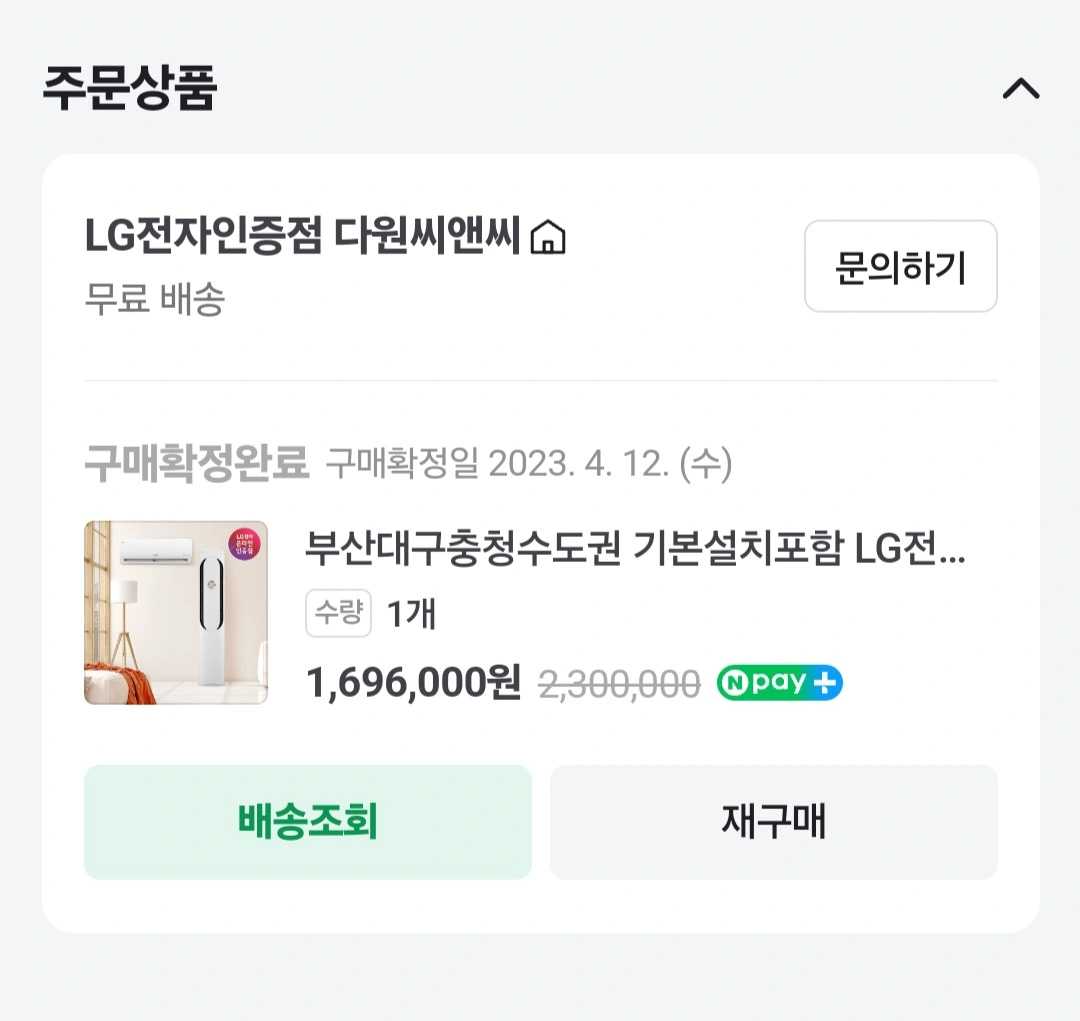Viewport: 1080px width, 1021px height.
Task: Click the 수량 quantity label badge
Action: [338, 612]
